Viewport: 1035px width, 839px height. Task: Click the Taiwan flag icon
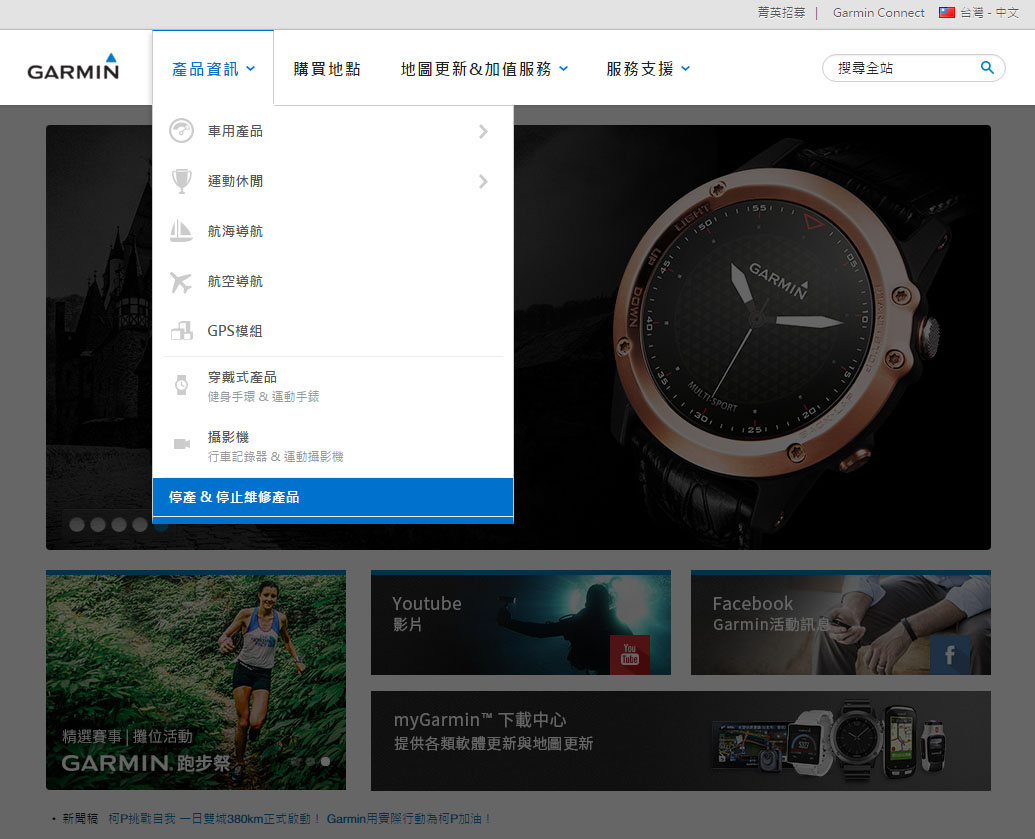coord(947,13)
